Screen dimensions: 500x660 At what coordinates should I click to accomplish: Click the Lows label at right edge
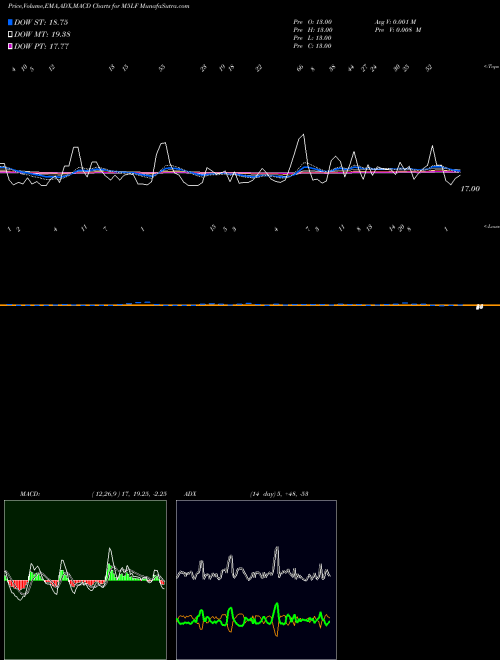[x=492, y=226]
